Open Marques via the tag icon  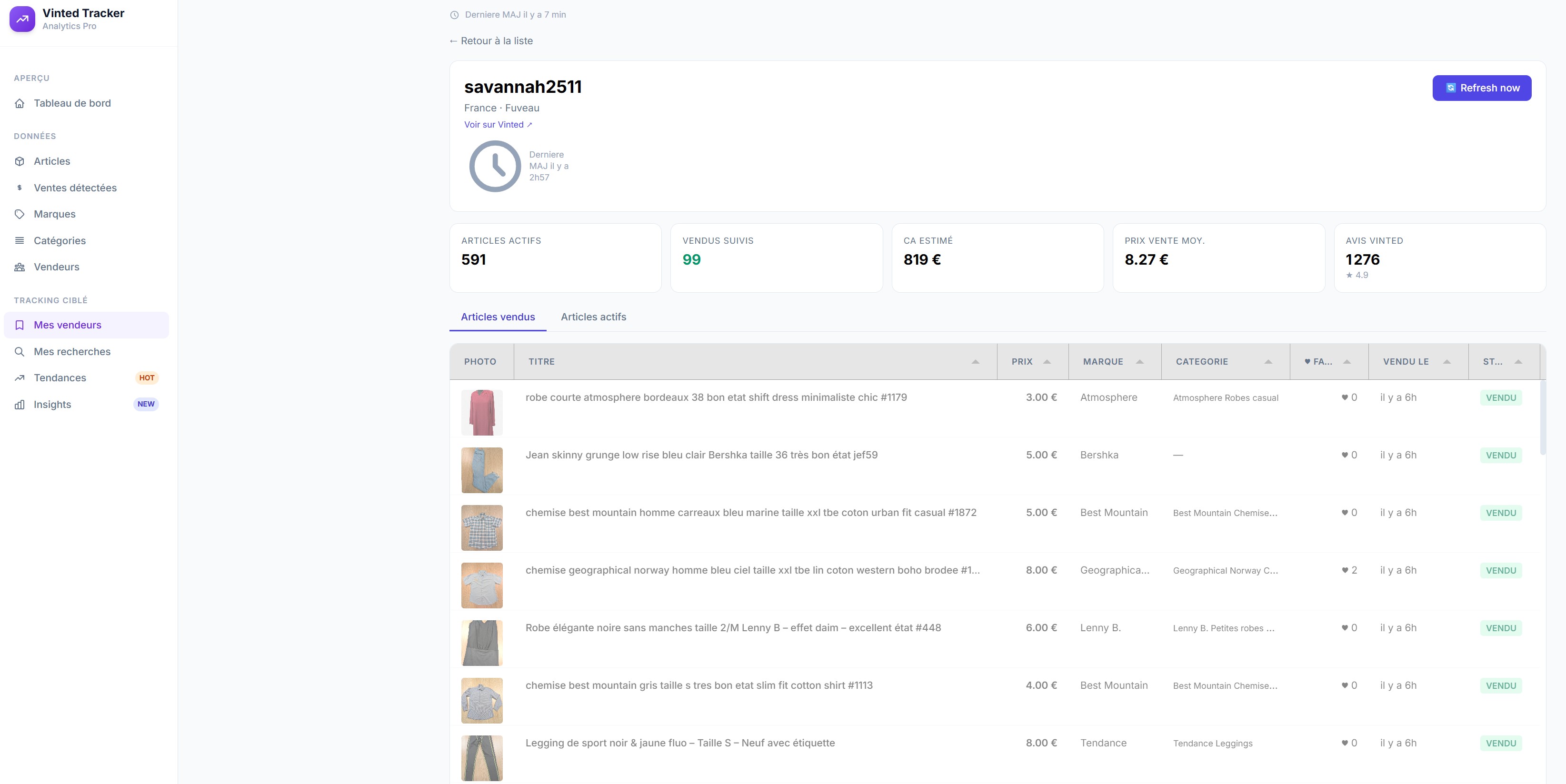click(20, 214)
